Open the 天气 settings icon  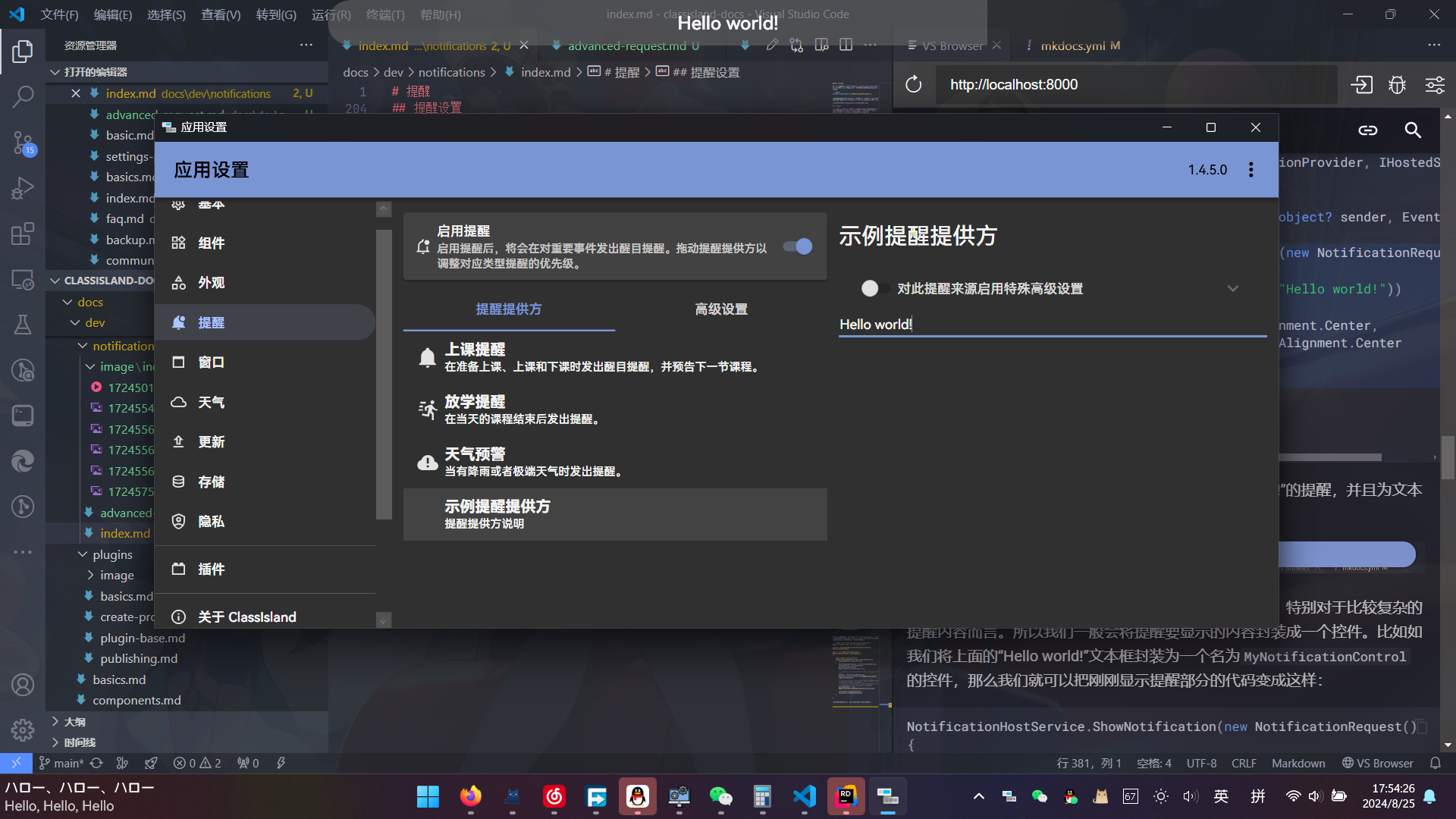click(x=178, y=402)
